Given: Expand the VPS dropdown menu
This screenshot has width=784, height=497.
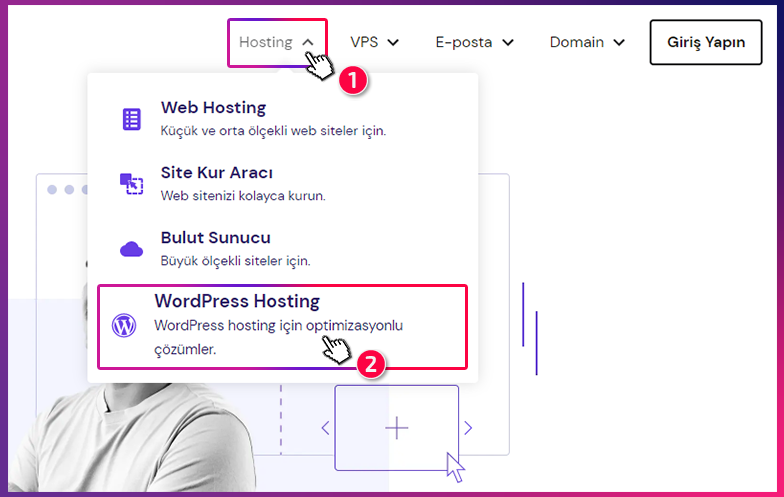Looking at the screenshot, I should (374, 42).
